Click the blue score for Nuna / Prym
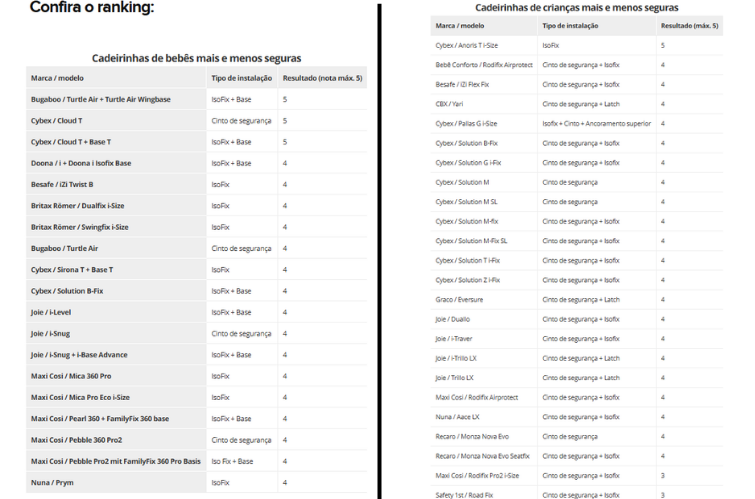The height and width of the screenshot is (499, 755). 285,482
